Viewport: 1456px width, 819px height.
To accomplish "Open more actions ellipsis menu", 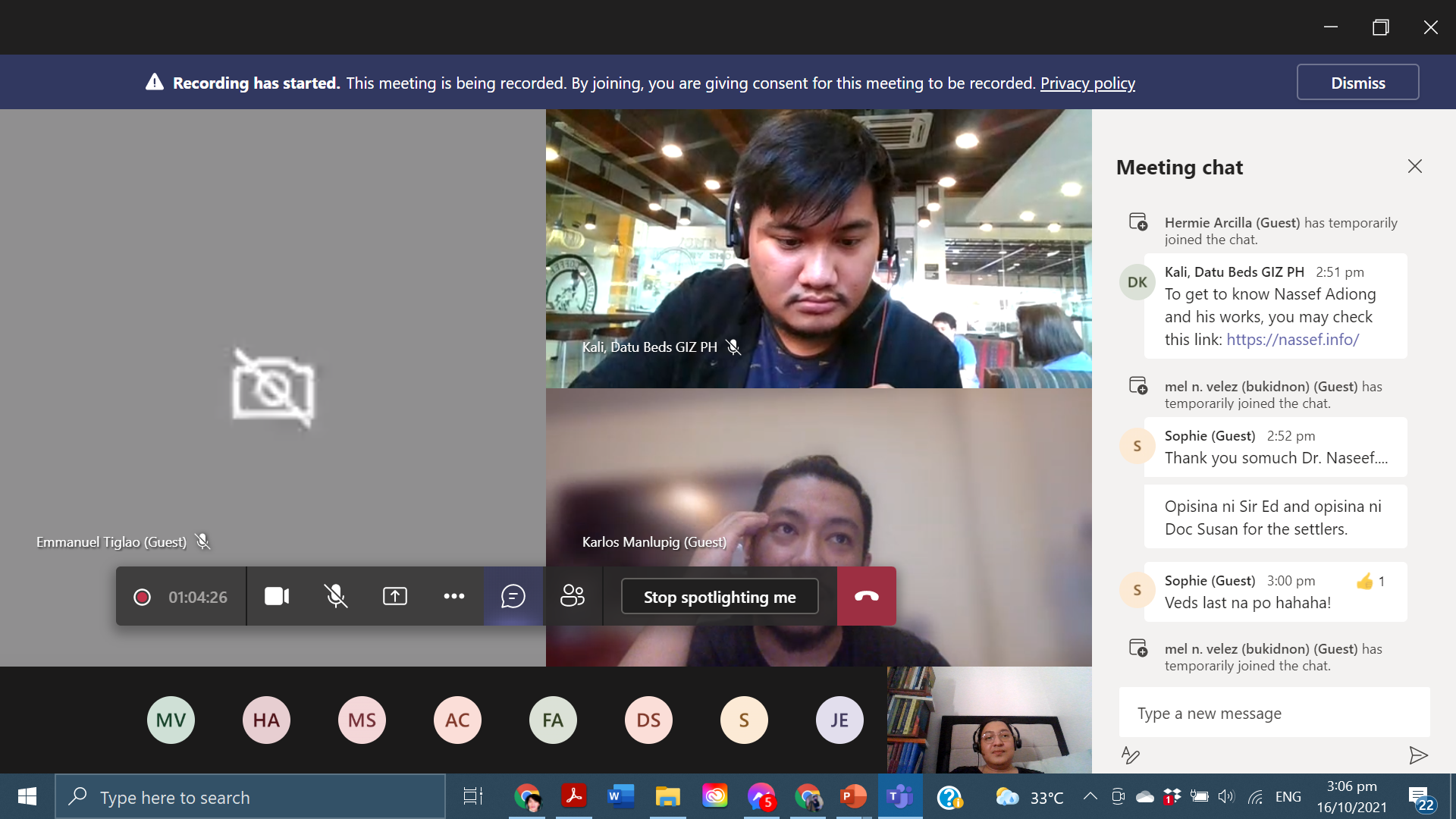I will coord(454,597).
